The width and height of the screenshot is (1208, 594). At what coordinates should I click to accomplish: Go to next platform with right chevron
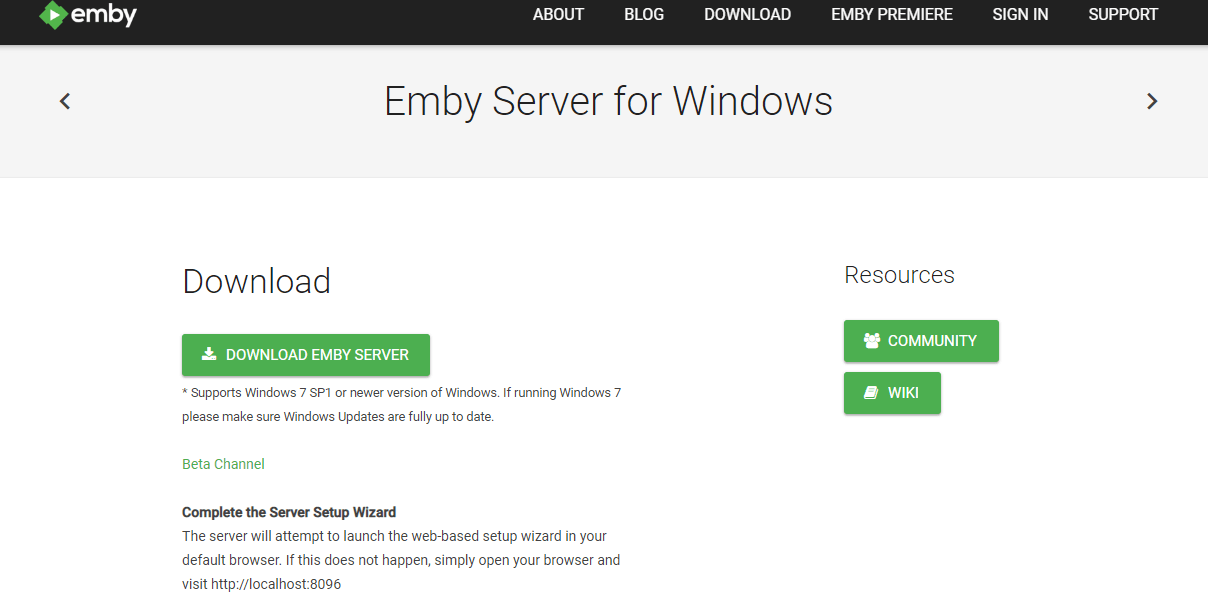pyautogui.click(x=1152, y=101)
